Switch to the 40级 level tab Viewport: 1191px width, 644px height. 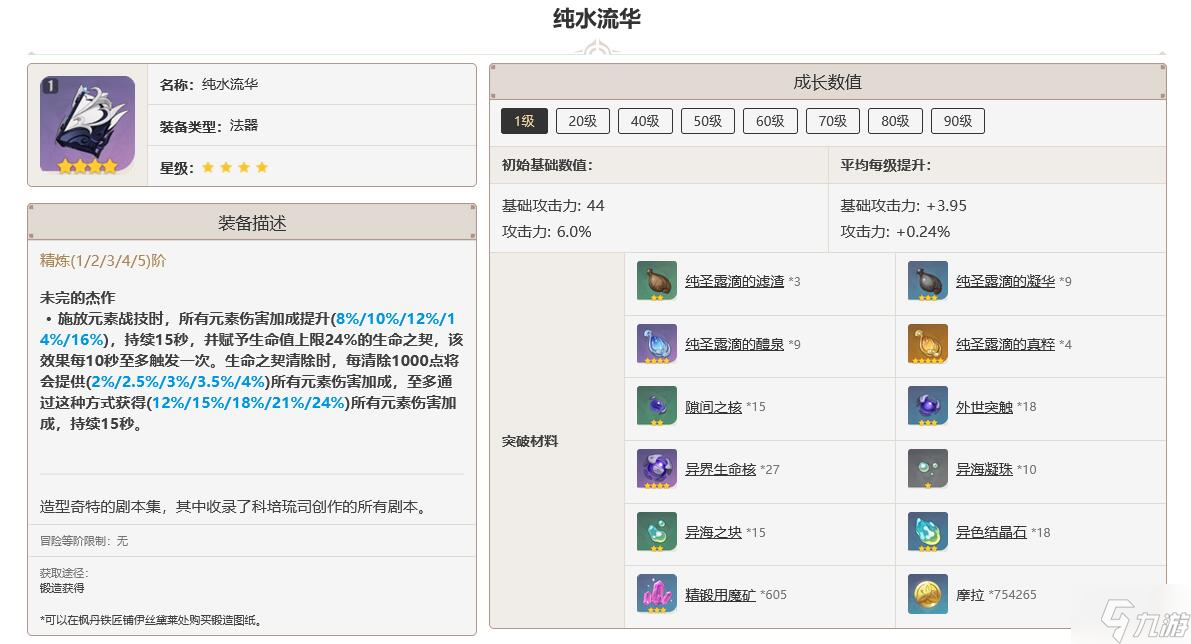(645, 122)
